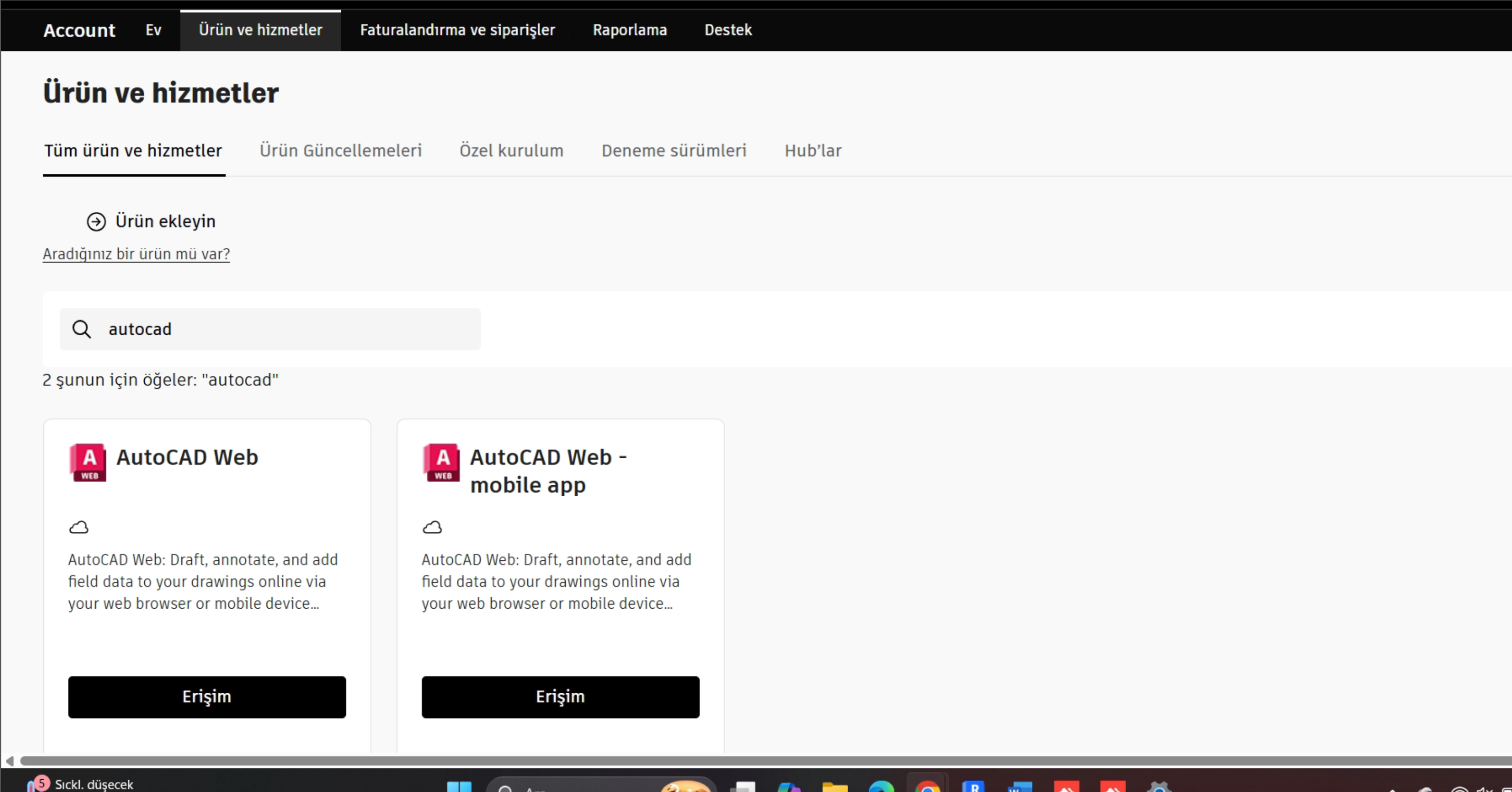1512x792 pixels.
Task: Click the magnifier icon in the search box
Action: (82, 330)
